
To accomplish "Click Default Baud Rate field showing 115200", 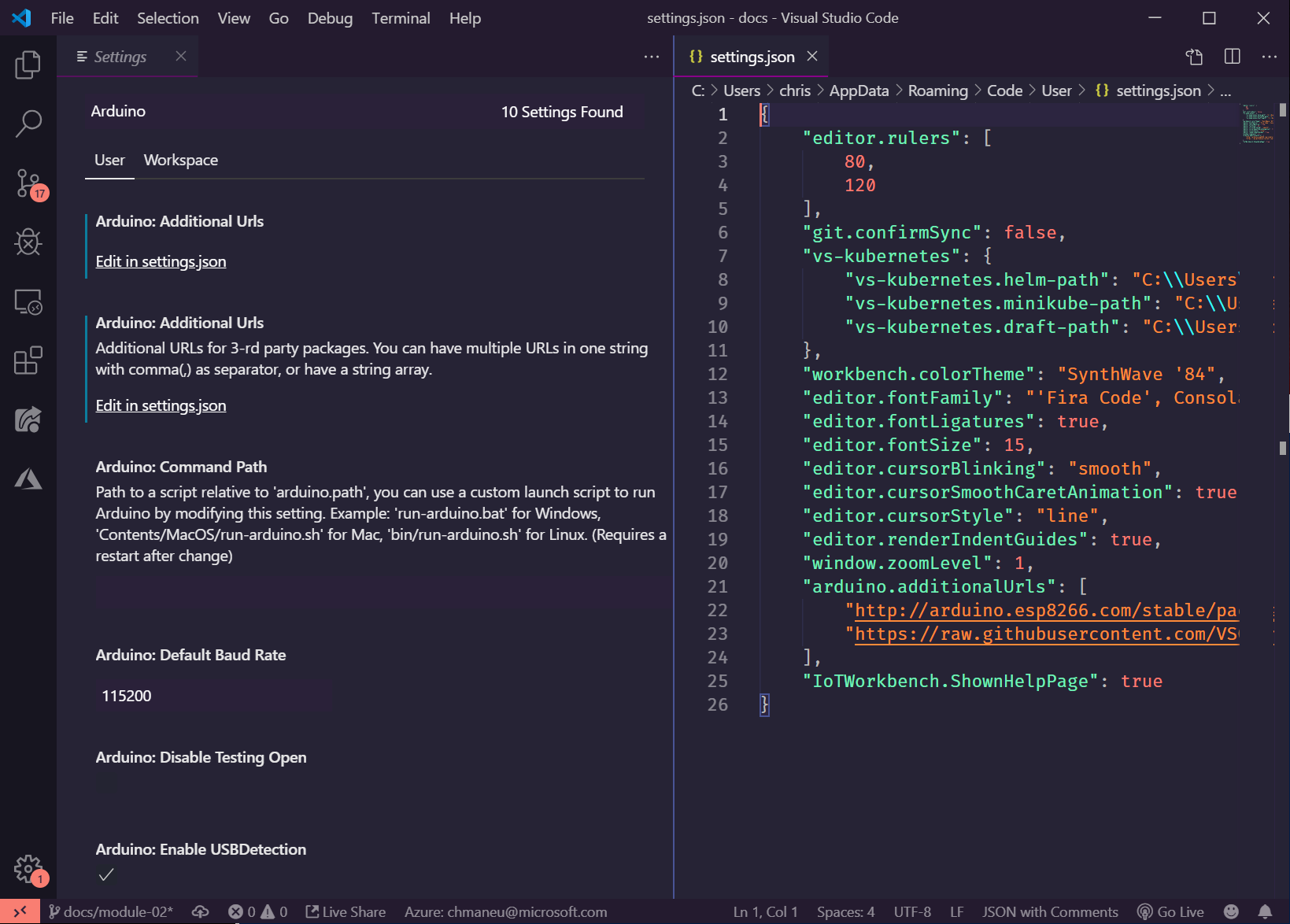I will (213, 696).
